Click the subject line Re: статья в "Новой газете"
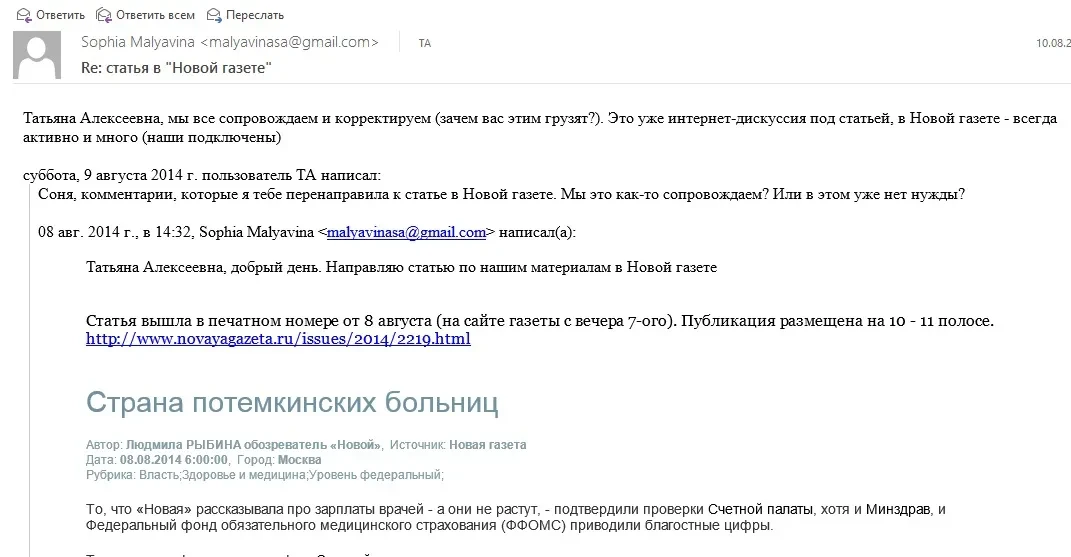1071x557 pixels. click(x=175, y=68)
